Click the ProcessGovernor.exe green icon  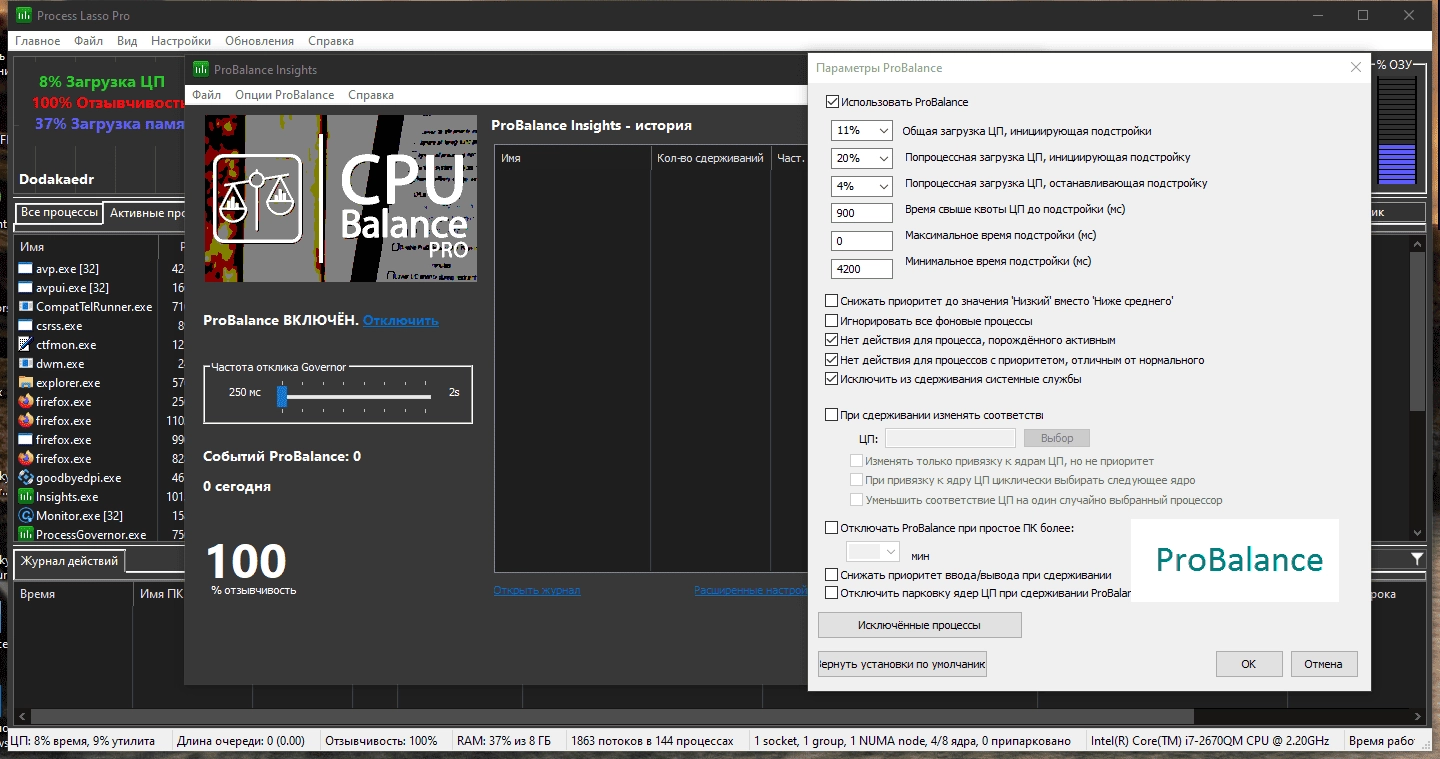pos(26,534)
